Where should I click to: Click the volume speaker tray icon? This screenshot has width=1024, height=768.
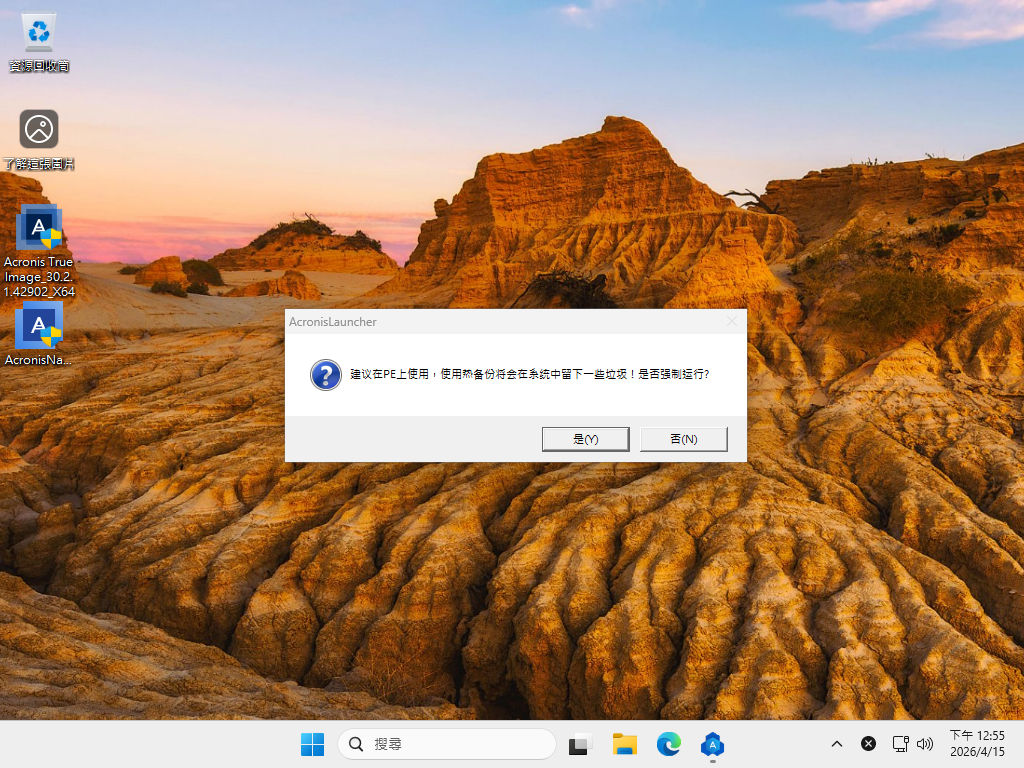pos(925,744)
